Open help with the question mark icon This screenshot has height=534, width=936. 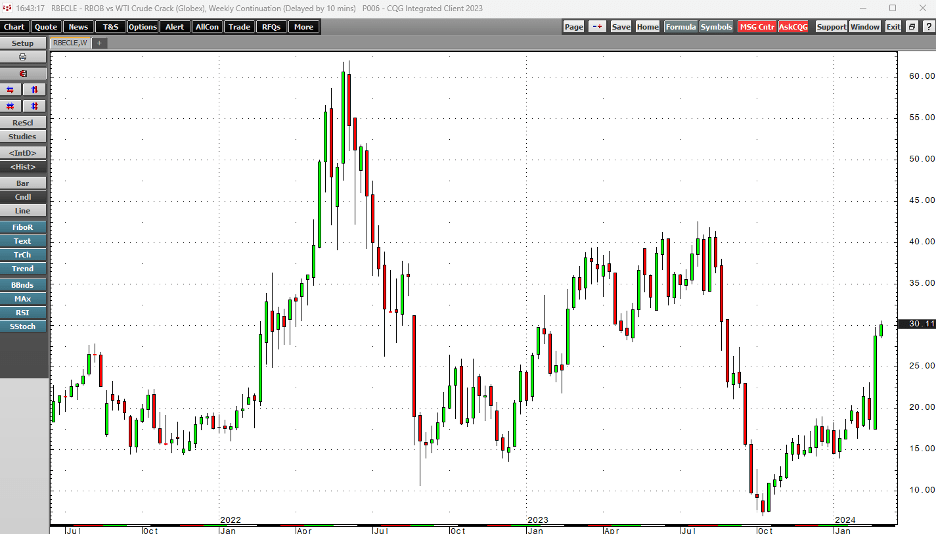[x=928, y=27]
